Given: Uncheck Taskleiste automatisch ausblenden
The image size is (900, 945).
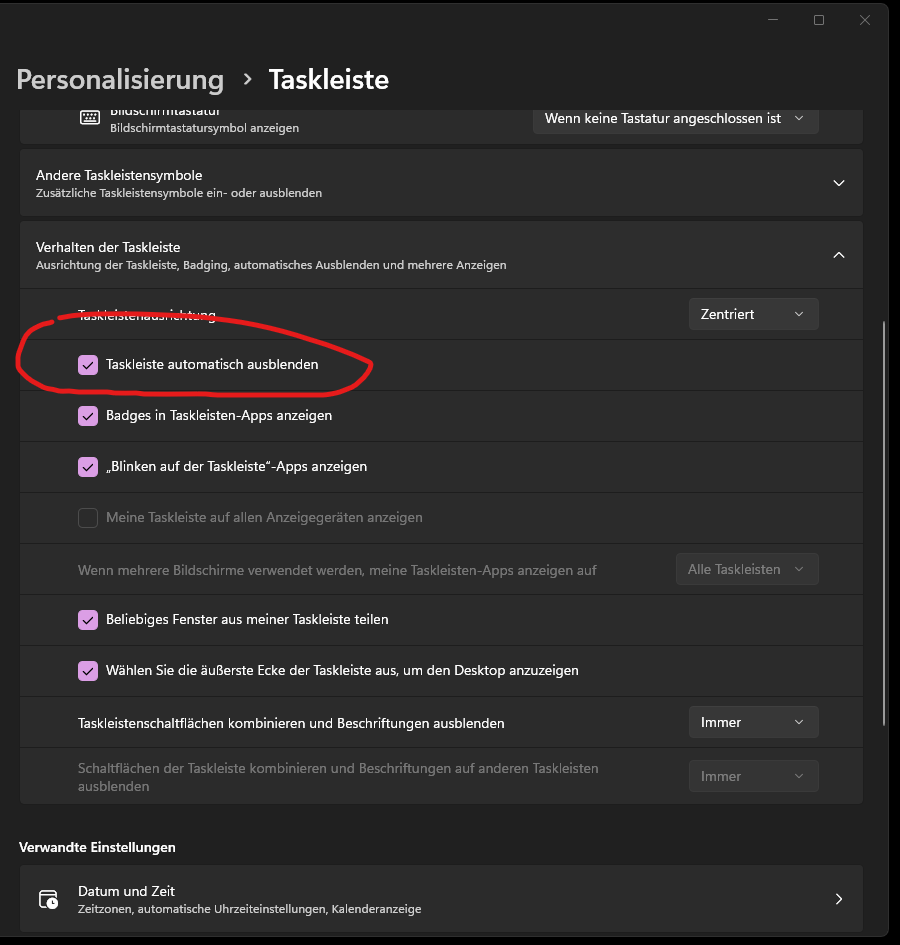Looking at the screenshot, I should point(88,365).
